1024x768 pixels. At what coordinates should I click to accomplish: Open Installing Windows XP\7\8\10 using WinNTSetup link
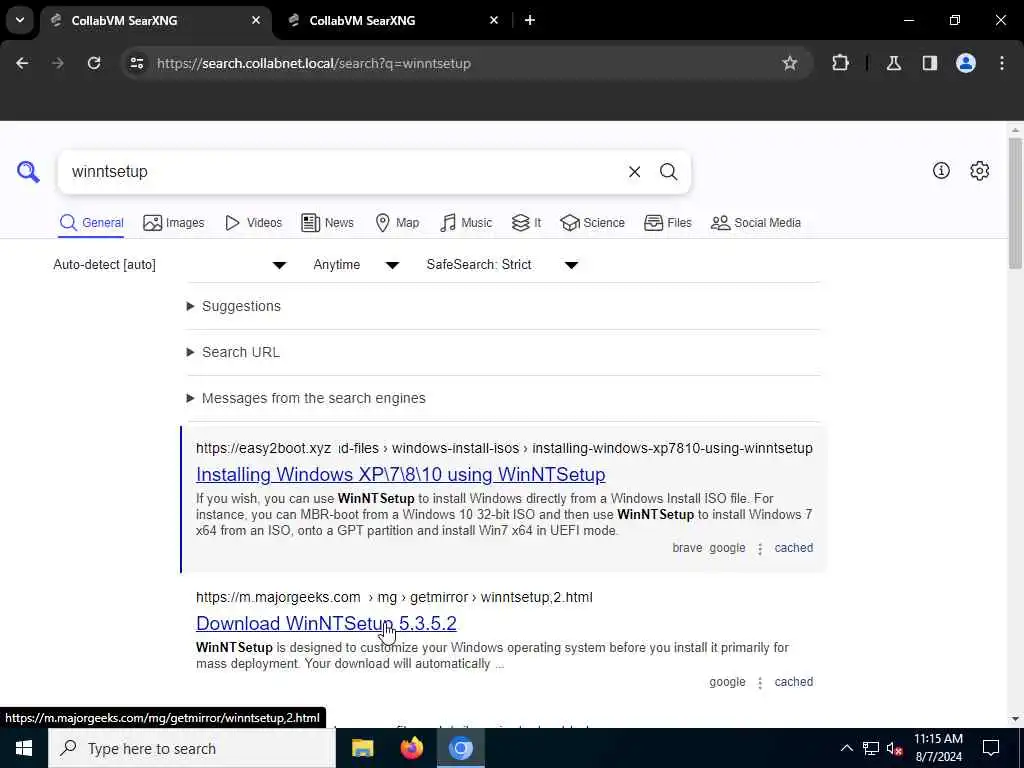[x=400, y=474]
